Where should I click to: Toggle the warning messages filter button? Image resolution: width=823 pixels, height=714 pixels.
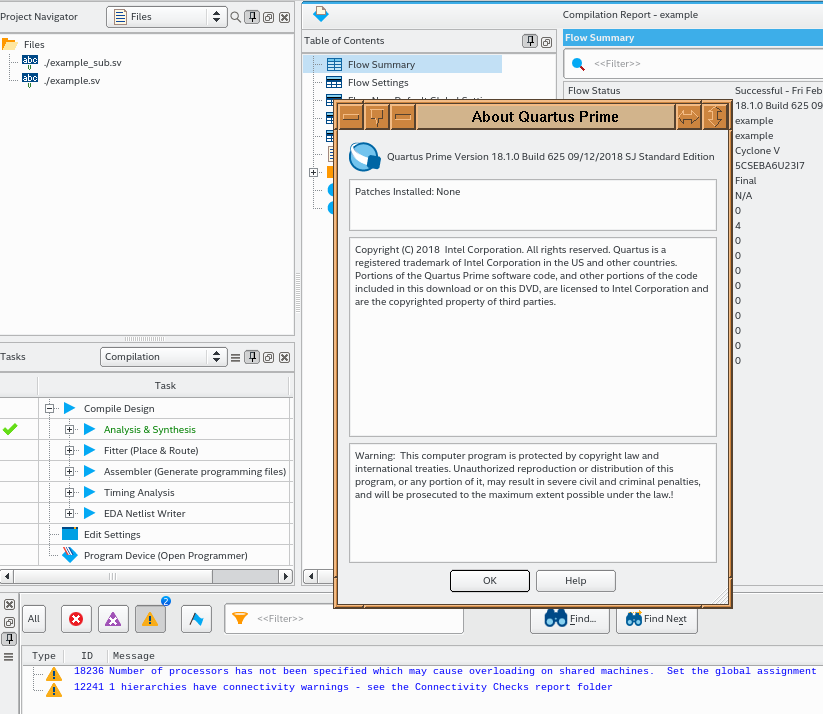point(150,619)
